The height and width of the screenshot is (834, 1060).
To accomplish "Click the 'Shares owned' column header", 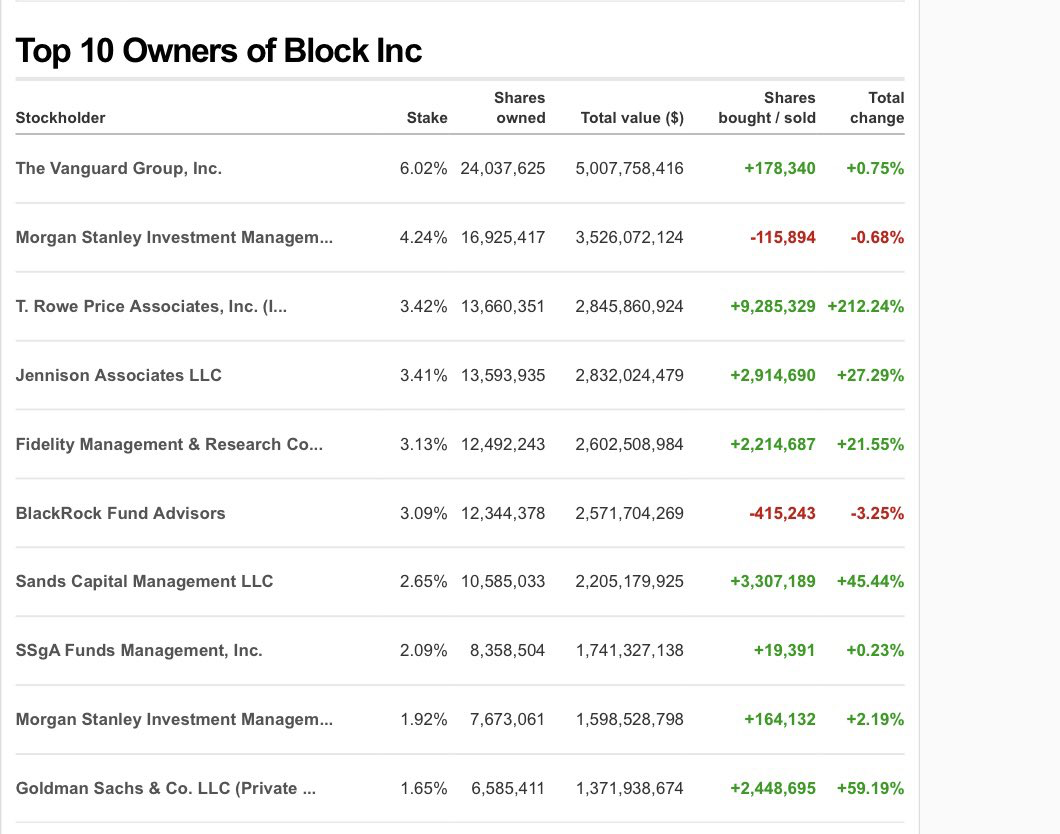I will point(519,107).
